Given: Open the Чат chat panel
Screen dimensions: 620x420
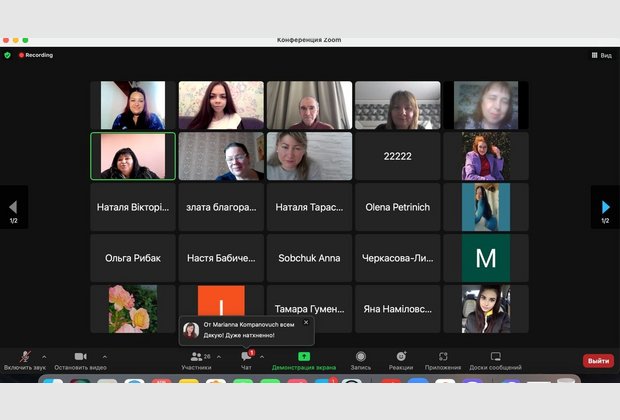Looking at the screenshot, I should [246, 357].
